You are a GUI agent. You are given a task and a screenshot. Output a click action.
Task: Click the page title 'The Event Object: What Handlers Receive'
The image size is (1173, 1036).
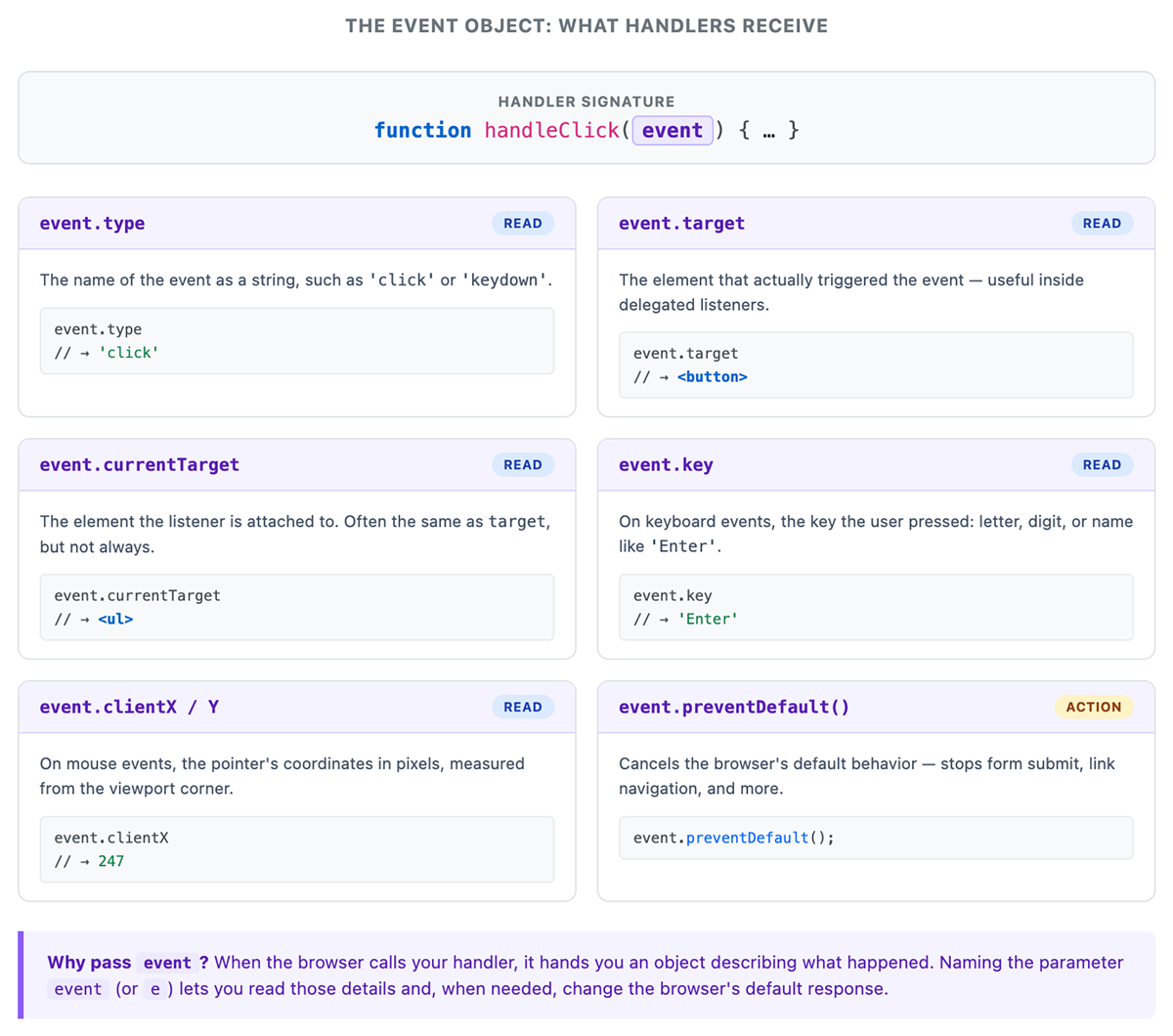[x=586, y=25]
